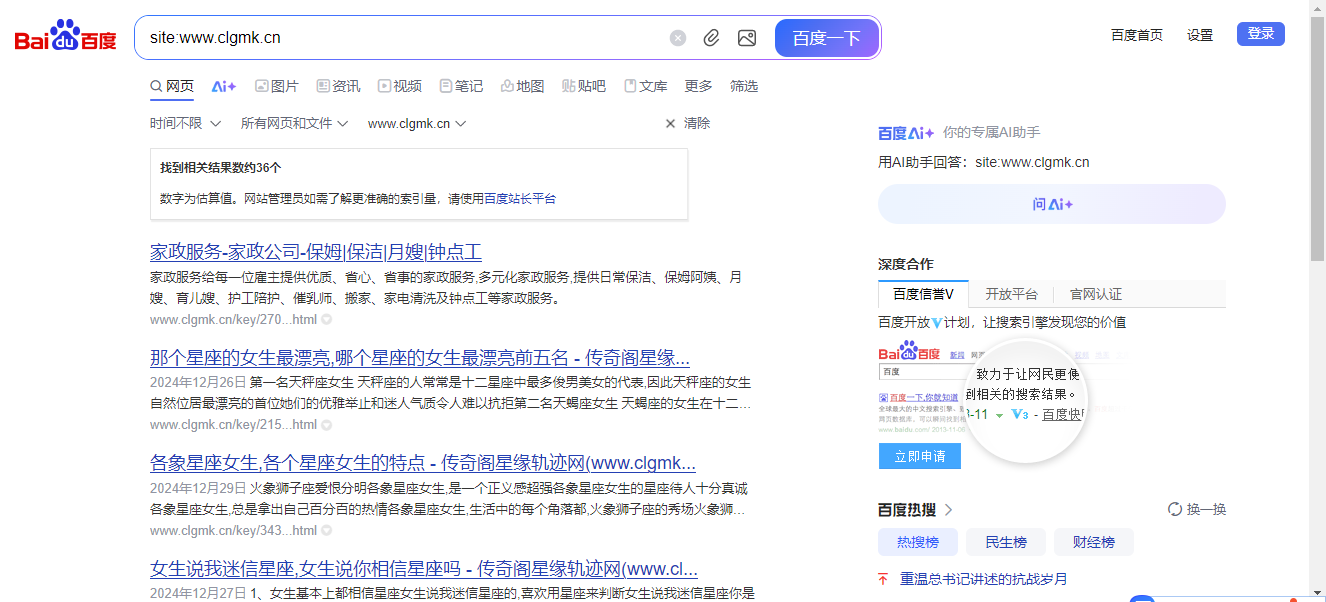
Task: Clear the search box with its X icon
Action: [x=678, y=37]
